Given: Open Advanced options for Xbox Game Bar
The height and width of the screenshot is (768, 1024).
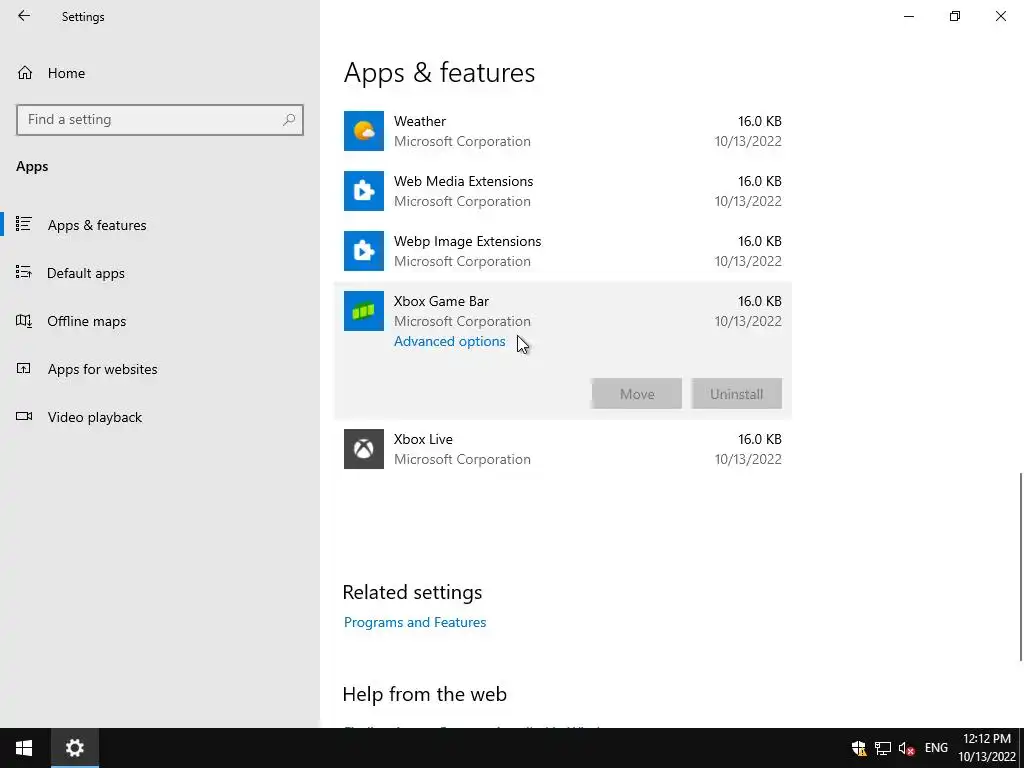Looking at the screenshot, I should (449, 342).
